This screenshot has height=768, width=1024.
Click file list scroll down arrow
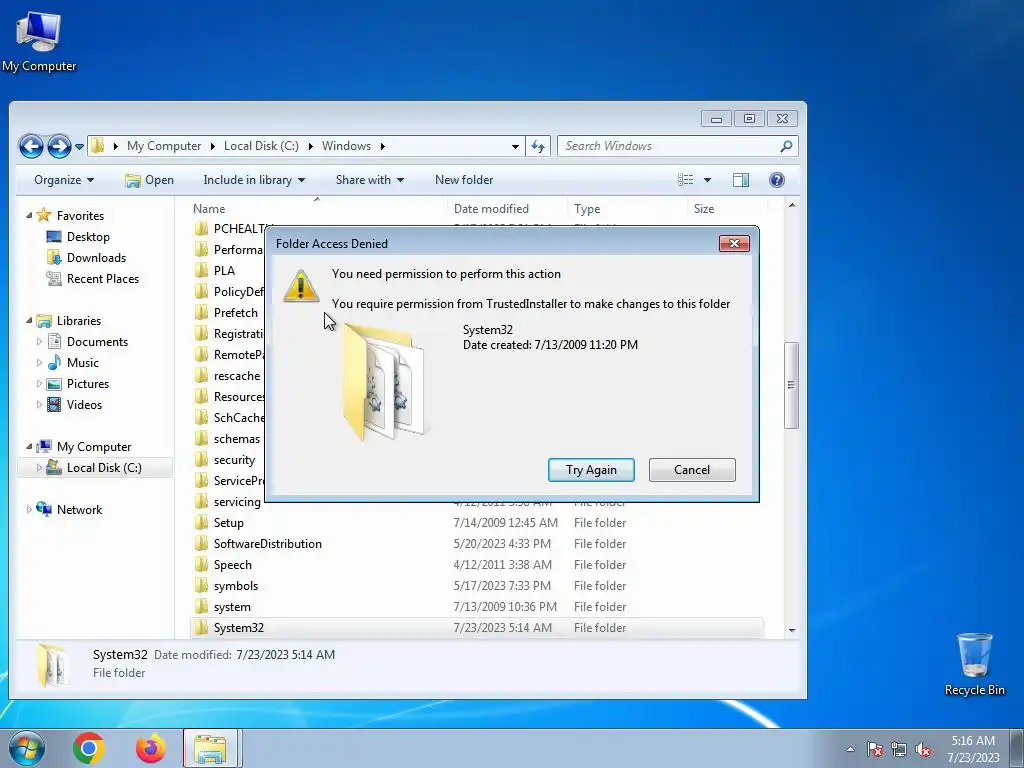[x=792, y=630]
